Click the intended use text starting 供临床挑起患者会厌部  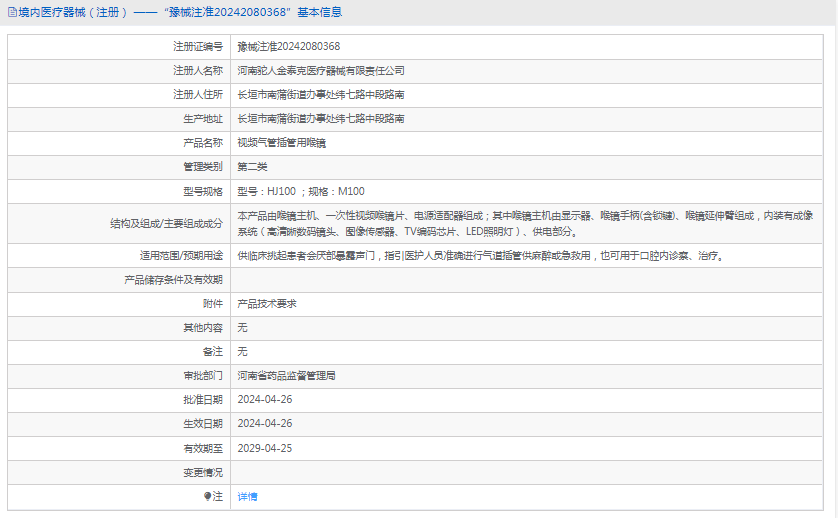[481, 256]
